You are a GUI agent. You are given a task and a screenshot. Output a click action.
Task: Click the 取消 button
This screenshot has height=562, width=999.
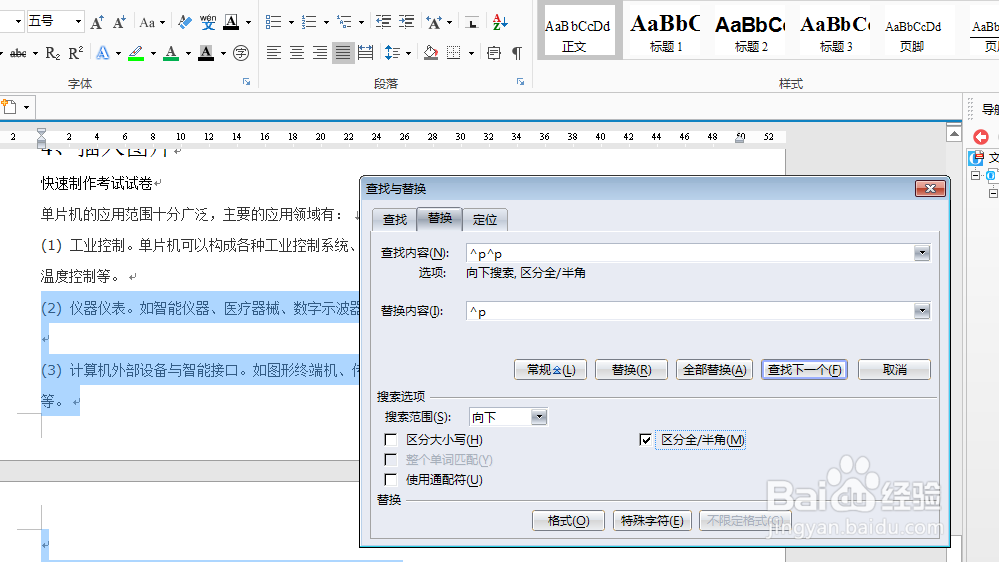pos(895,370)
